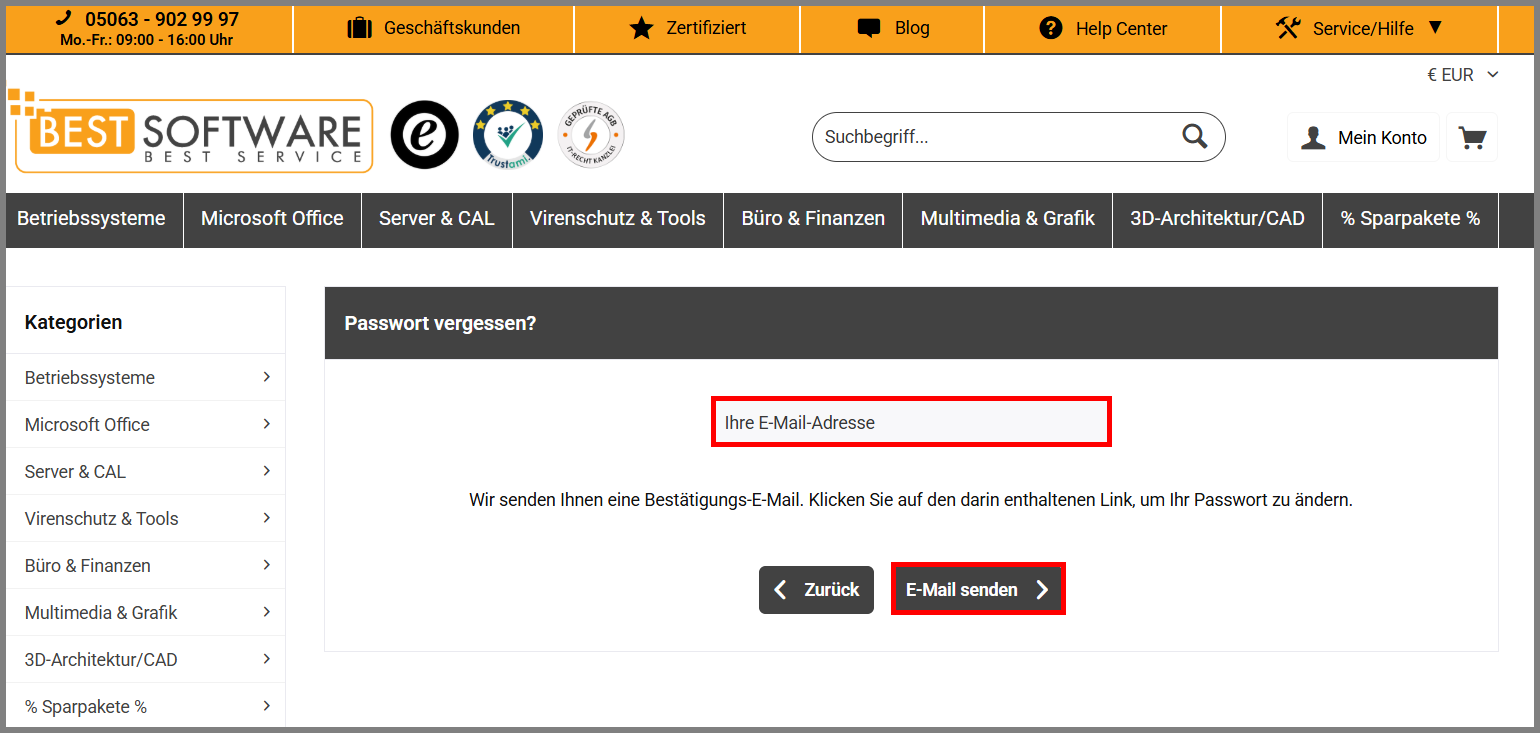Open the EUR currency dropdown

click(1463, 75)
